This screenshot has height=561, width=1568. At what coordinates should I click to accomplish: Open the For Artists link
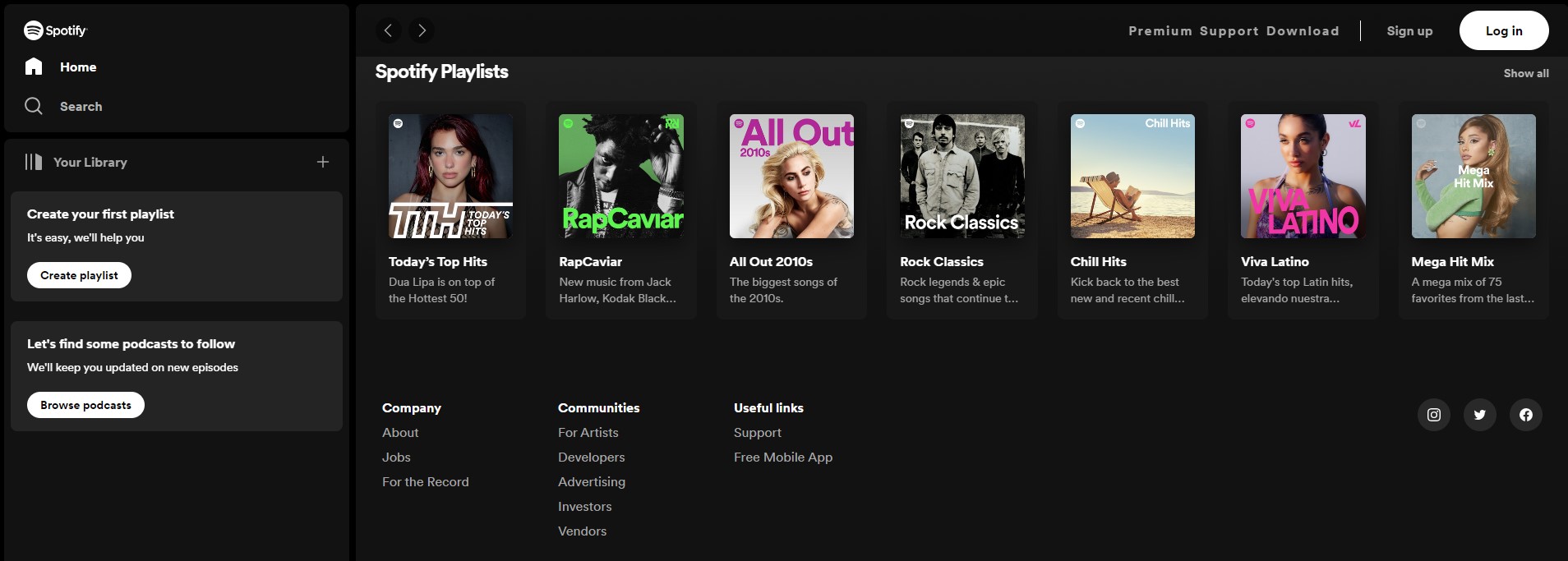588,433
